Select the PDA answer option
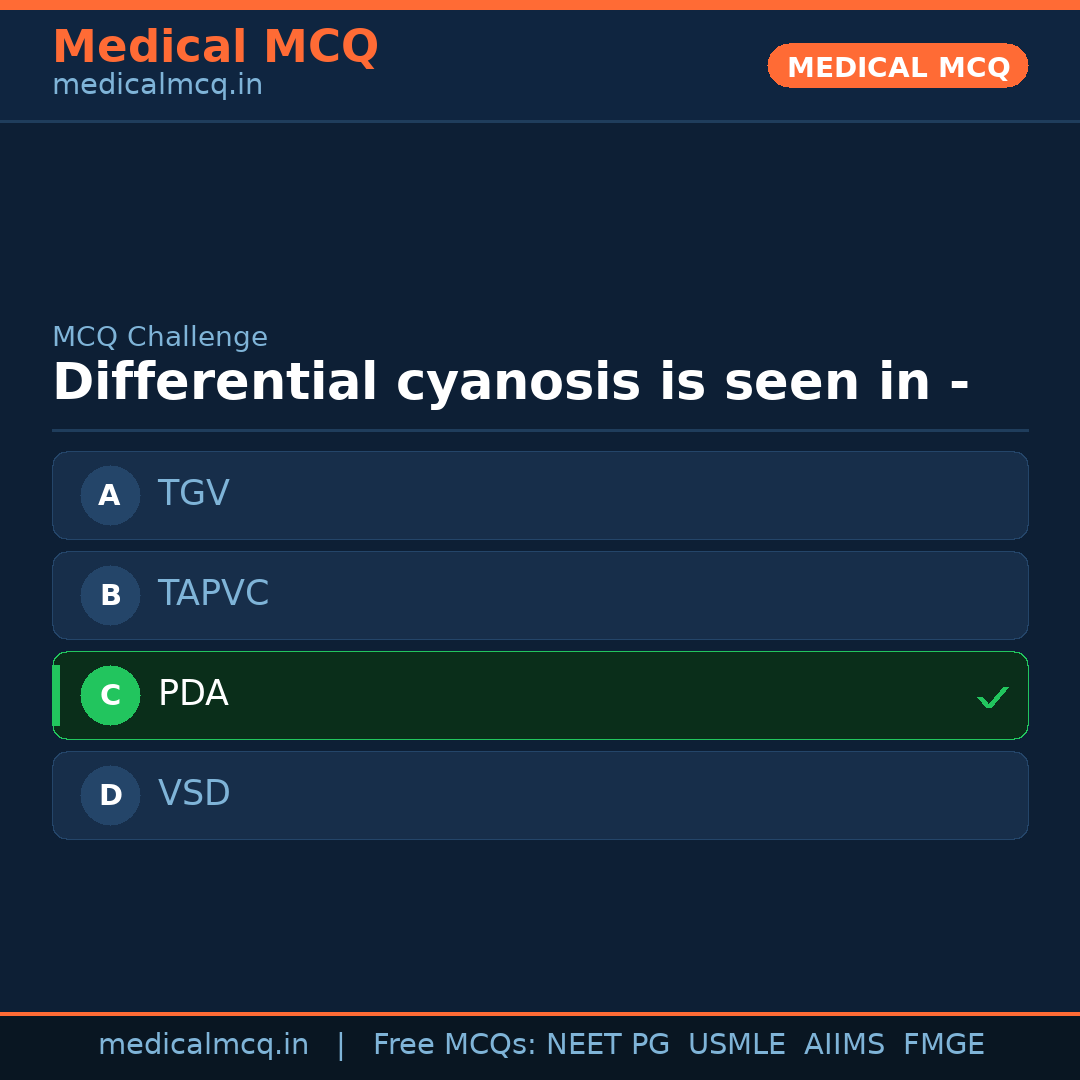The image size is (1080, 1080). [540, 695]
